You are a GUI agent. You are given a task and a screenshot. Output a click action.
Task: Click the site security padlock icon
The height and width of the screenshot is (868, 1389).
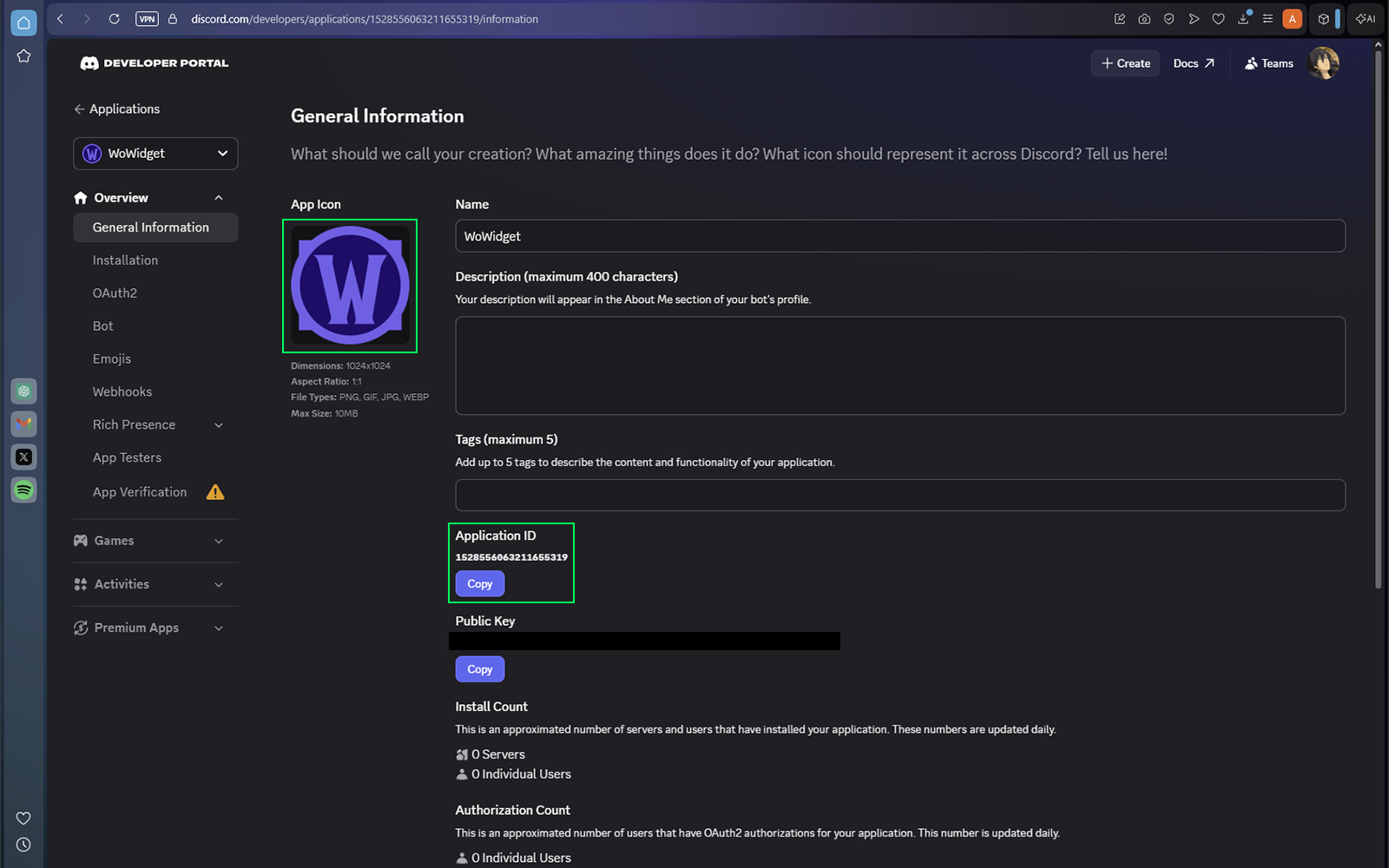(173, 19)
